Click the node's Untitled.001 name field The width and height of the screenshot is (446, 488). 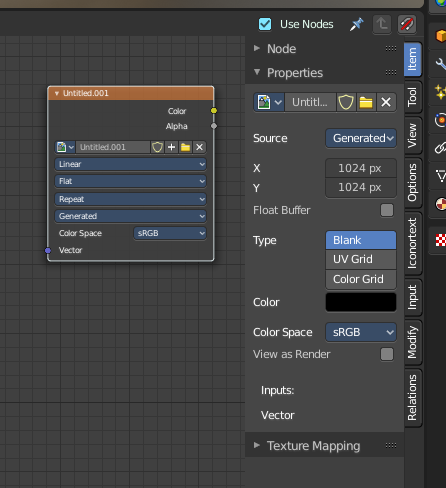pyautogui.click(x=113, y=147)
